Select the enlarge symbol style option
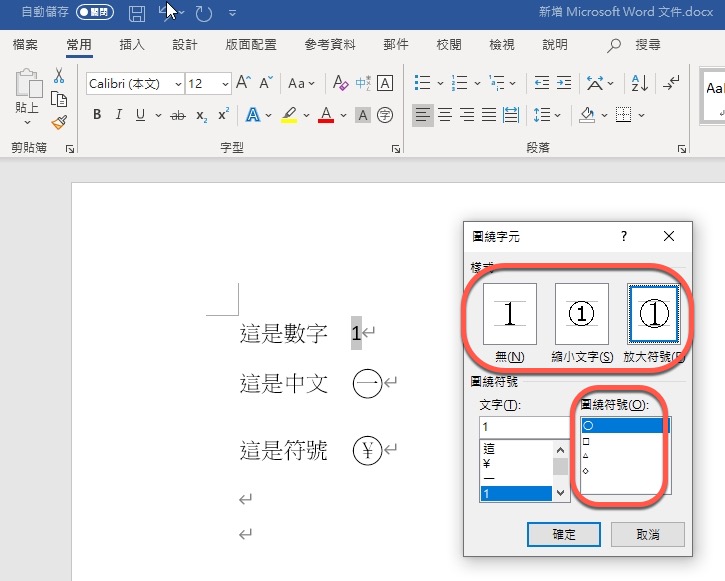Screen dimensions: 725x581 pyautogui.click(x=653, y=314)
